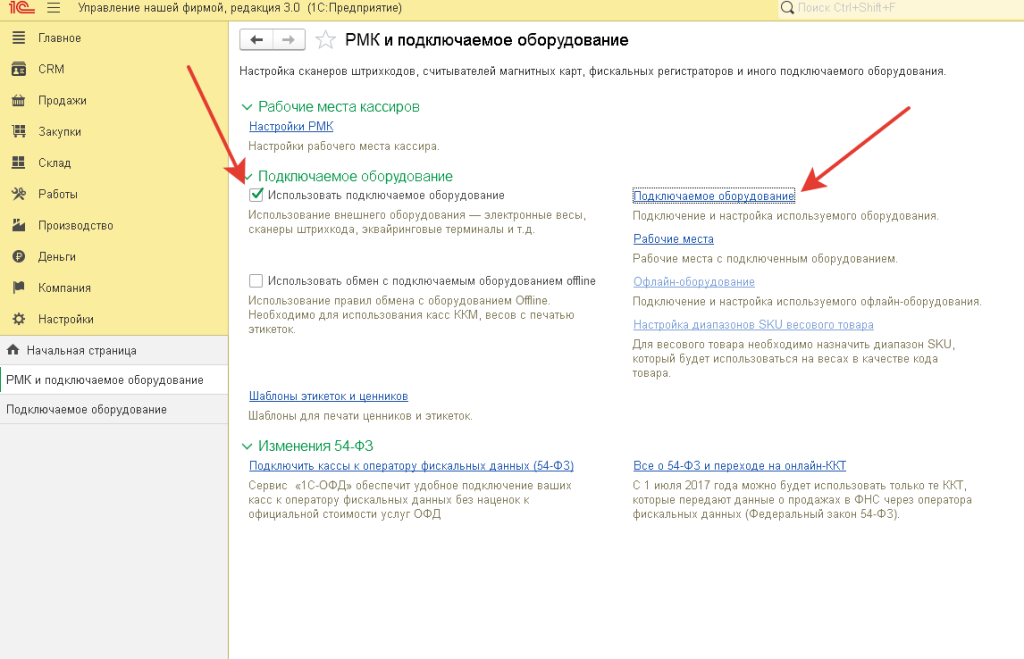Open Шаблоны этикеток и ценников link
The height and width of the screenshot is (659, 1024).
328,396
